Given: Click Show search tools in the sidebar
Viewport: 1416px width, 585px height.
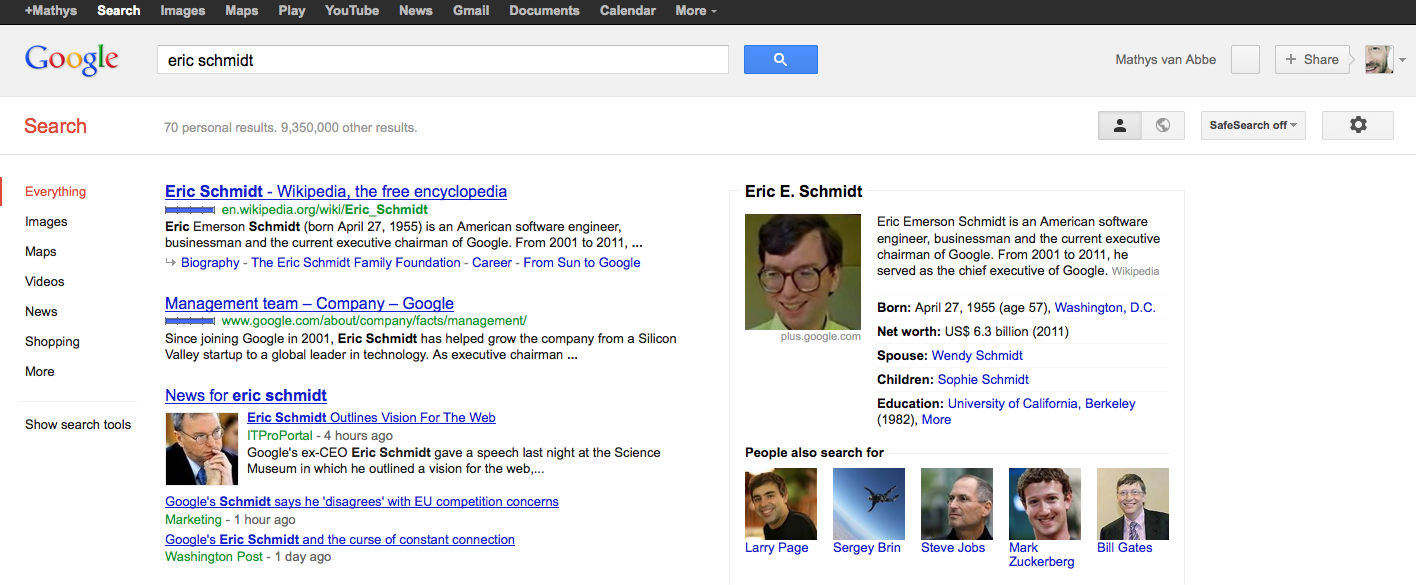Looking at the screenshot, I should tap(78, 424).
